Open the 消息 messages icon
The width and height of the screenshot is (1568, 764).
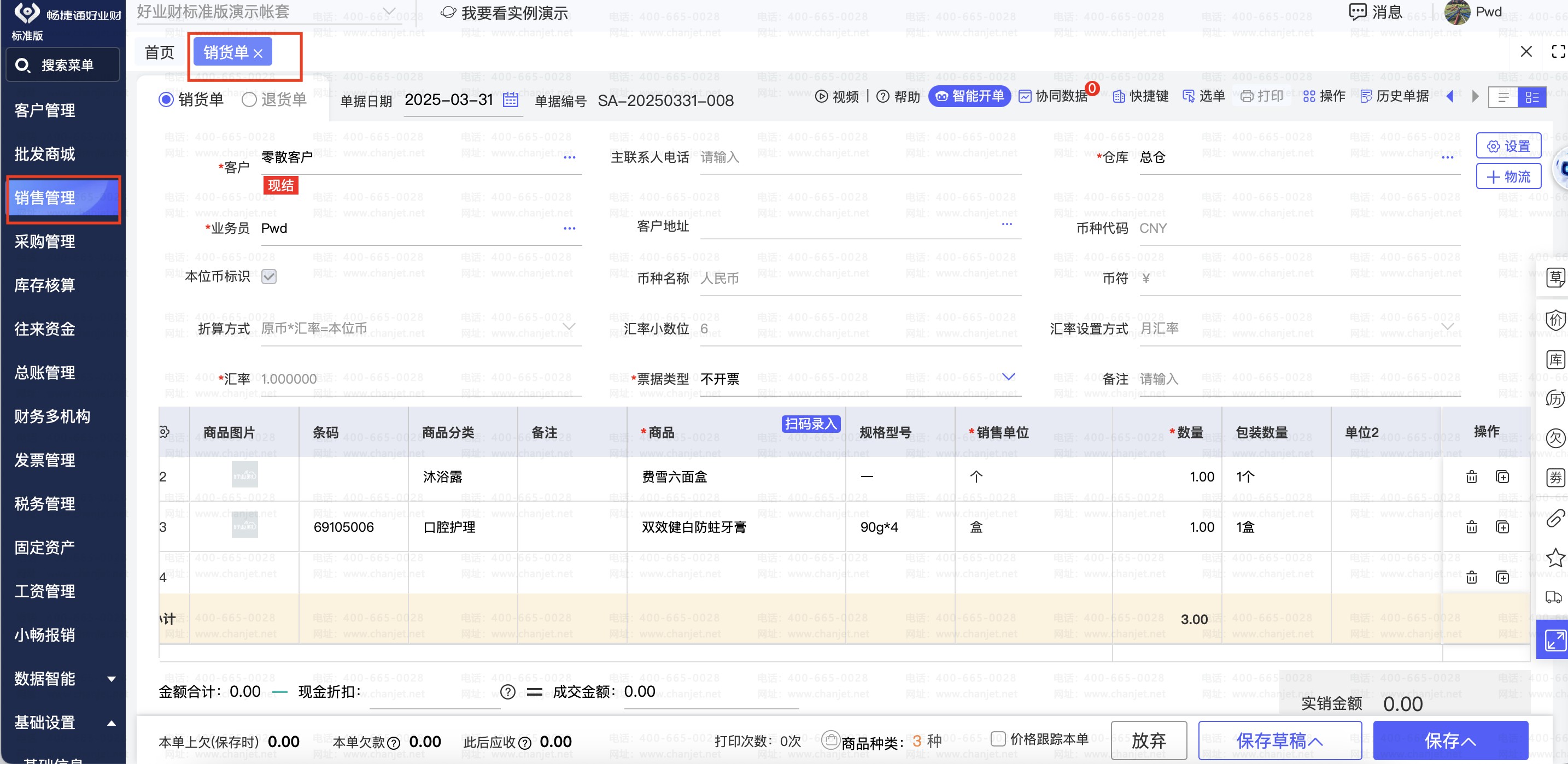(x=1358, y=11)
